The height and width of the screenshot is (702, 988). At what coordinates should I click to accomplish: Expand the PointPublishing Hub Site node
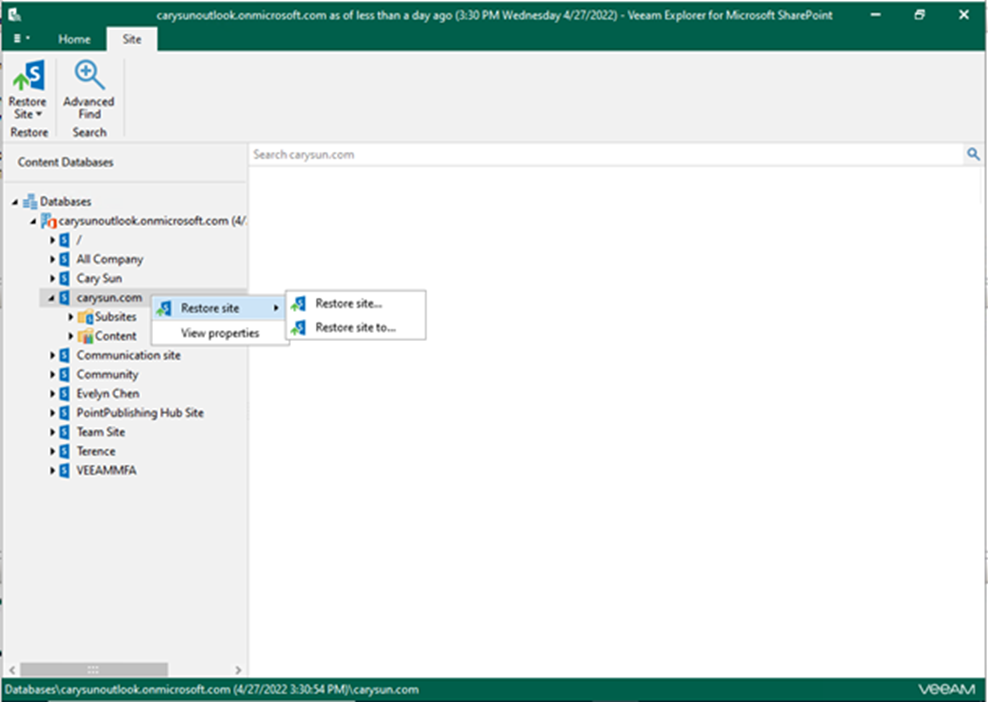point(52,413)
